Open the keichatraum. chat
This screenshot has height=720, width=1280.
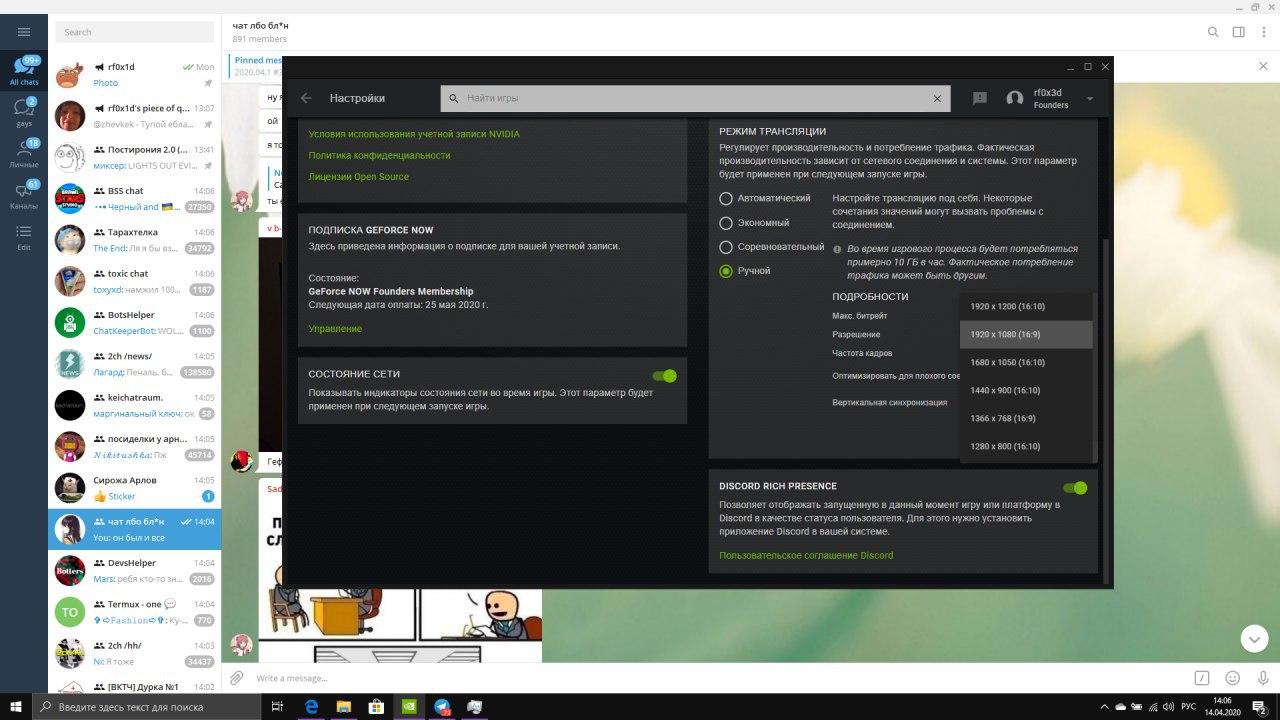[x=135, y=405]
